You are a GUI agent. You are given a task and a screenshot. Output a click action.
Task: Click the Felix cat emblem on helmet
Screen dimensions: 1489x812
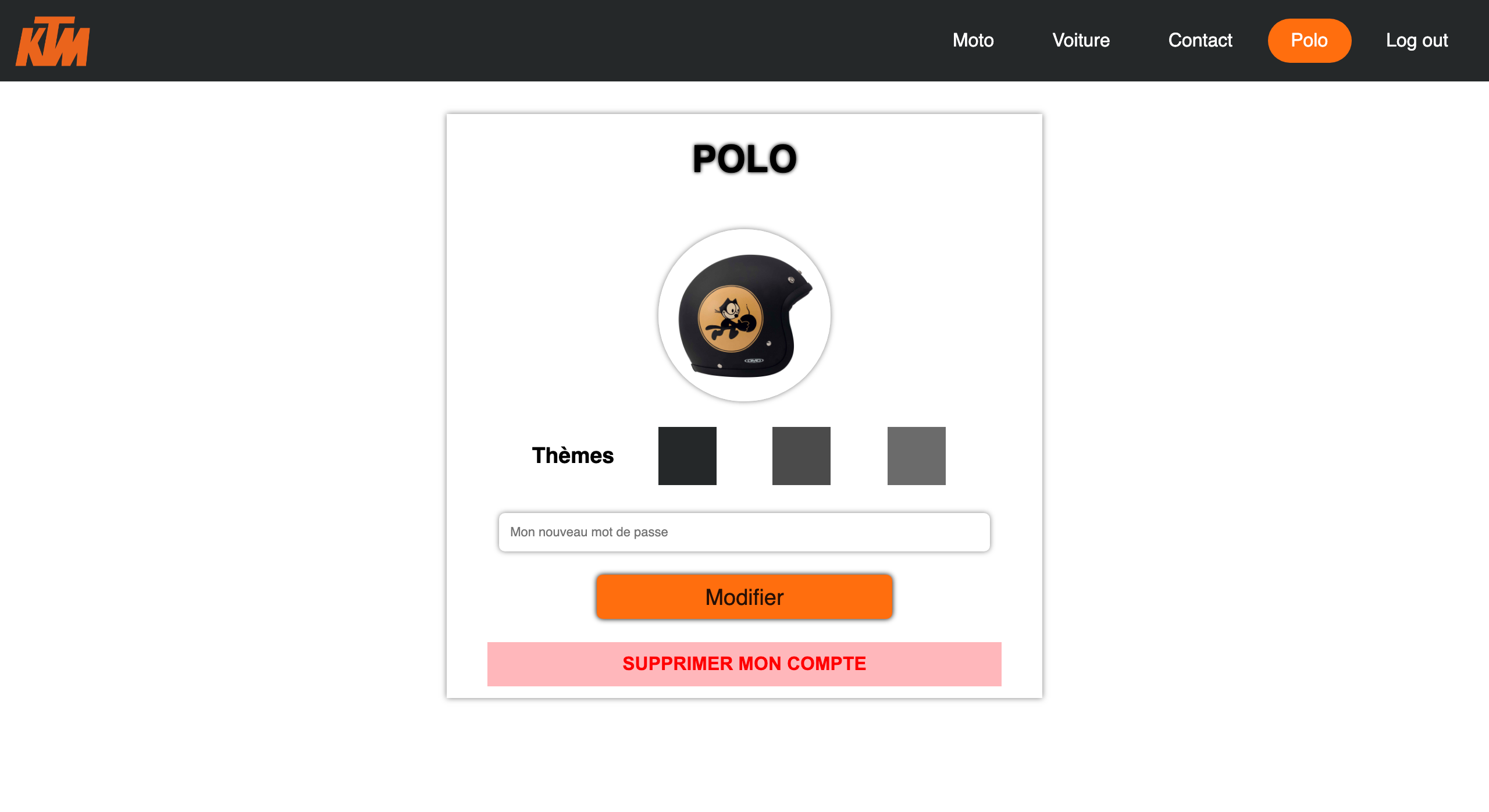click(x=730, y=319)
